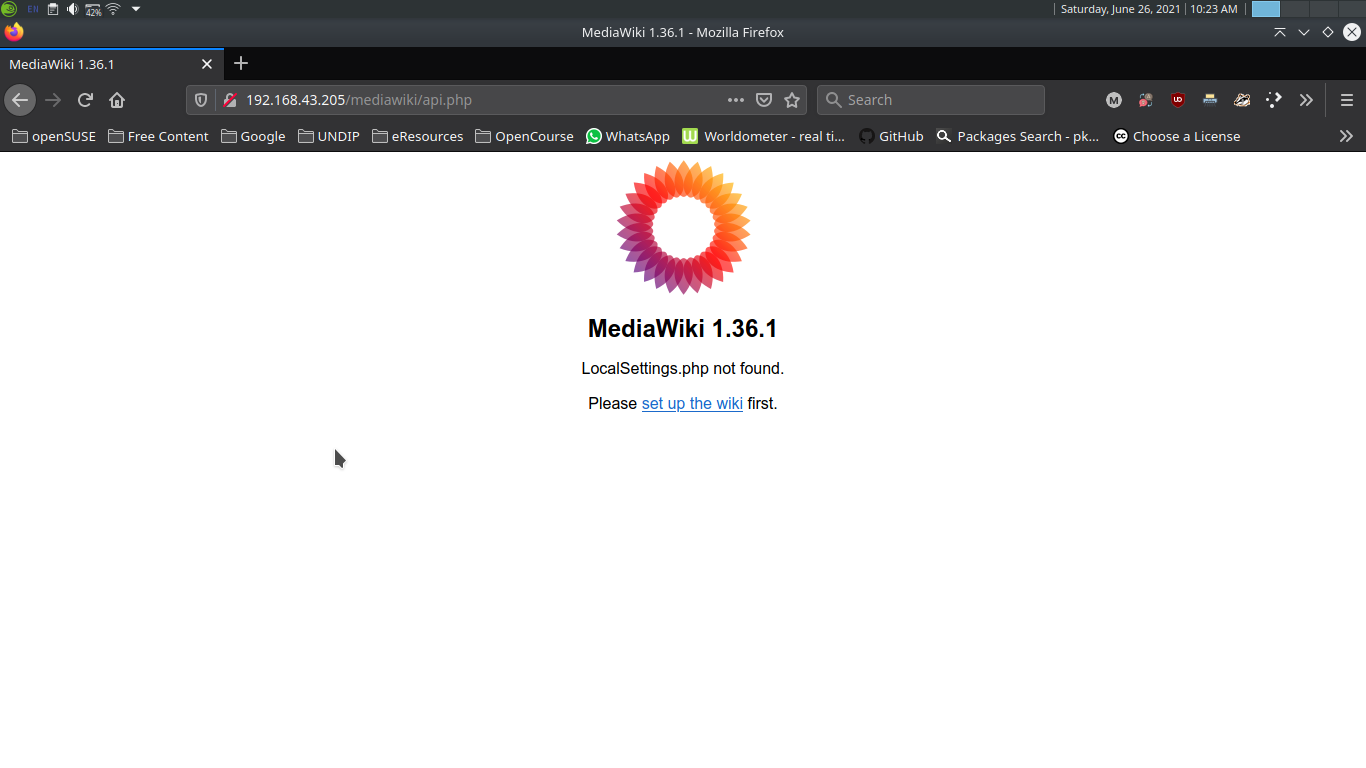The height and width of the screenshot is (768, 1366).
Task: Open the round M extension icon
Action: point(1114,100)
